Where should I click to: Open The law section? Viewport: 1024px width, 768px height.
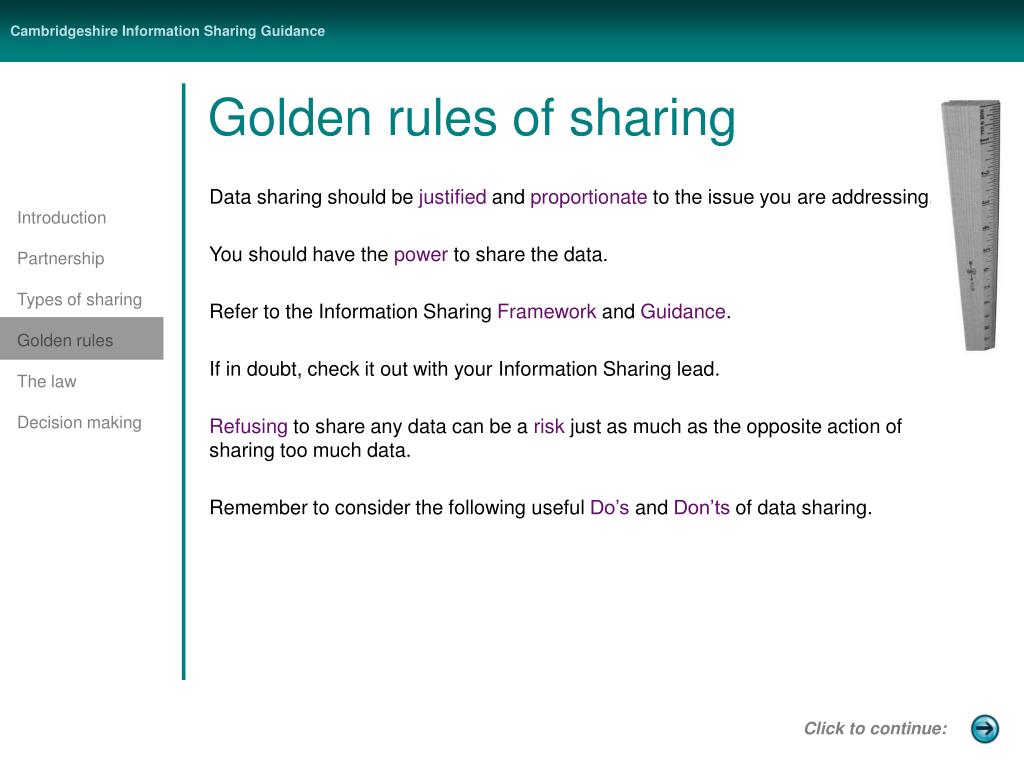click(x=47, y=381)
